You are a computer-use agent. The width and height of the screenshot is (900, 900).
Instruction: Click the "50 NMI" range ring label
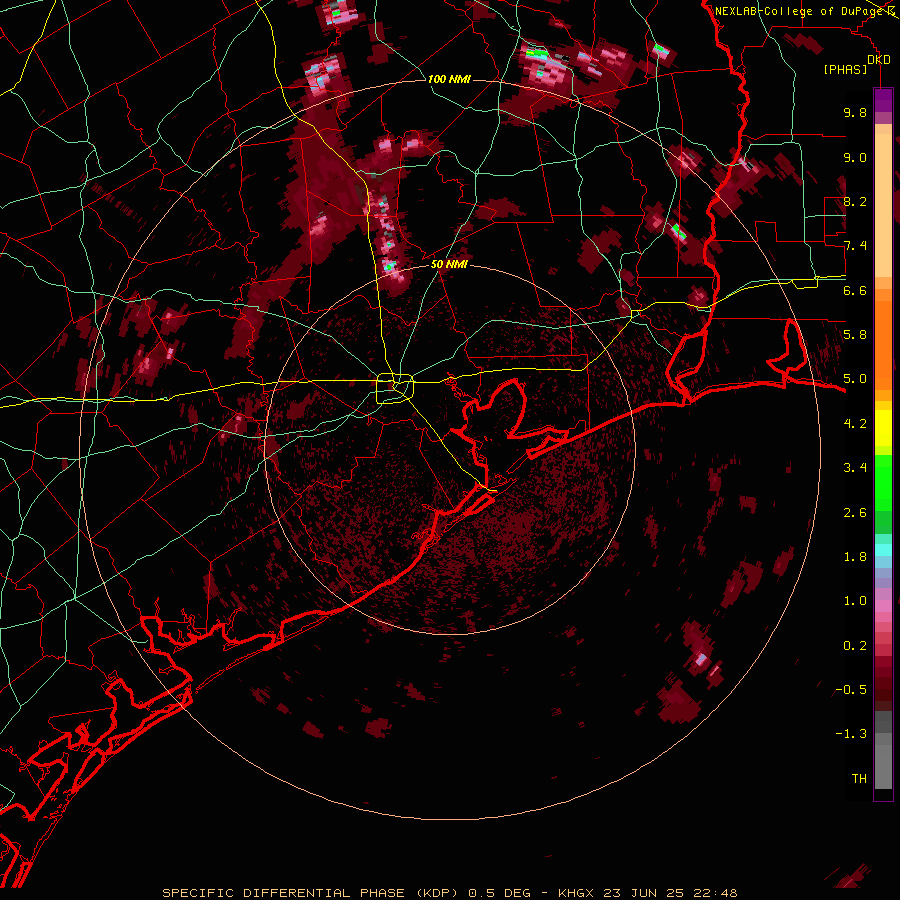click(x=449, y=265)
